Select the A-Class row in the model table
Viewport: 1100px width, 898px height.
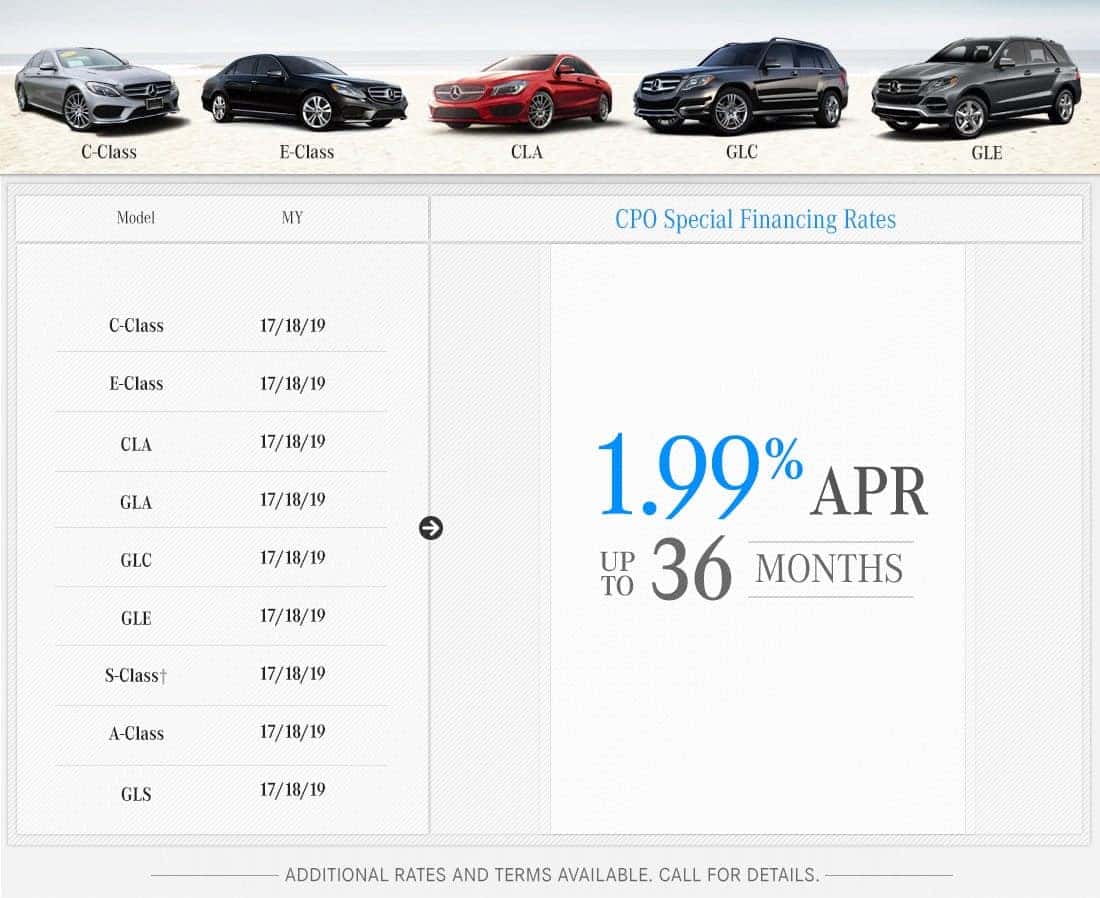point(221,733)
